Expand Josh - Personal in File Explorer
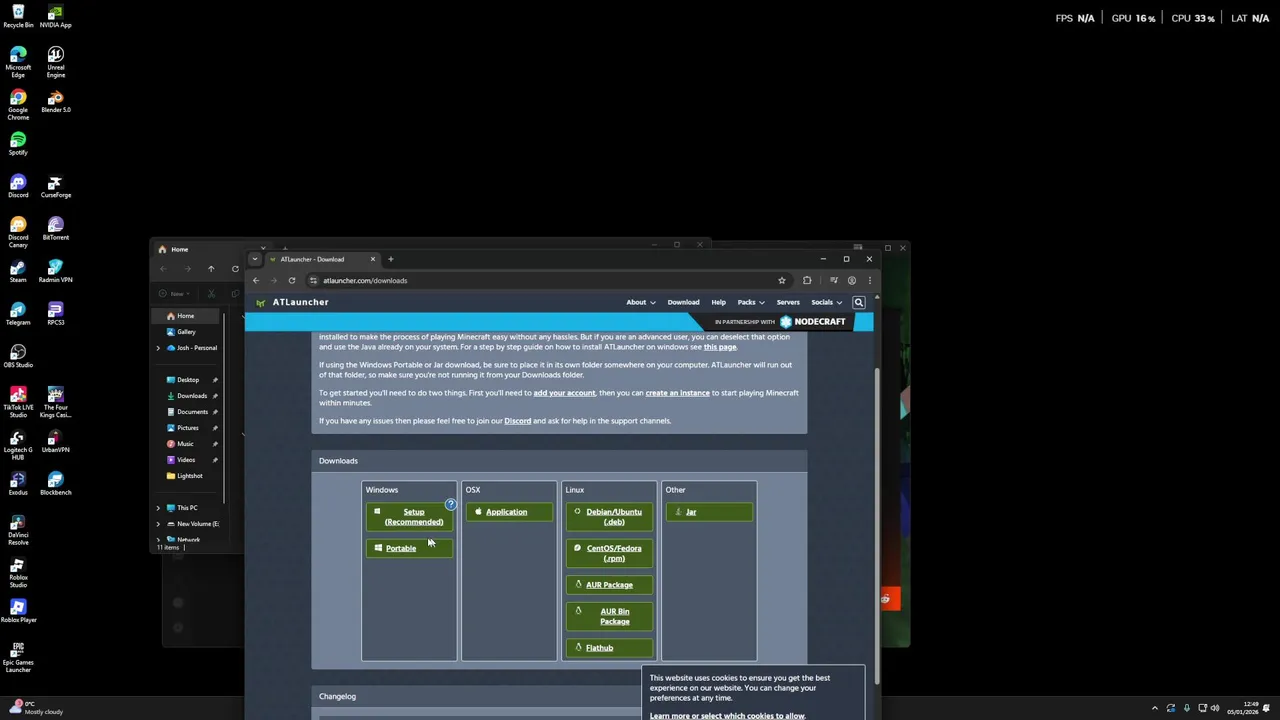Image resolution: width=1280 pixels, height=720 pixels. pos(158,348)
